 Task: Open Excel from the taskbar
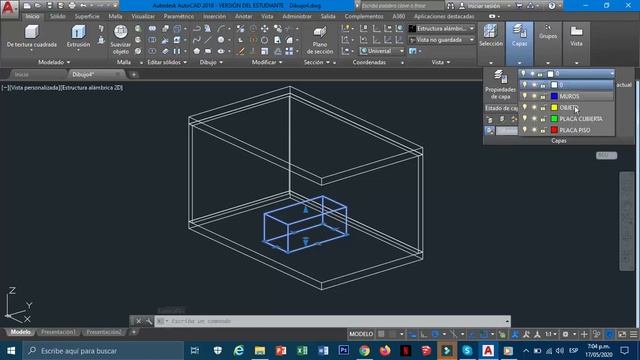coord(302,351)
